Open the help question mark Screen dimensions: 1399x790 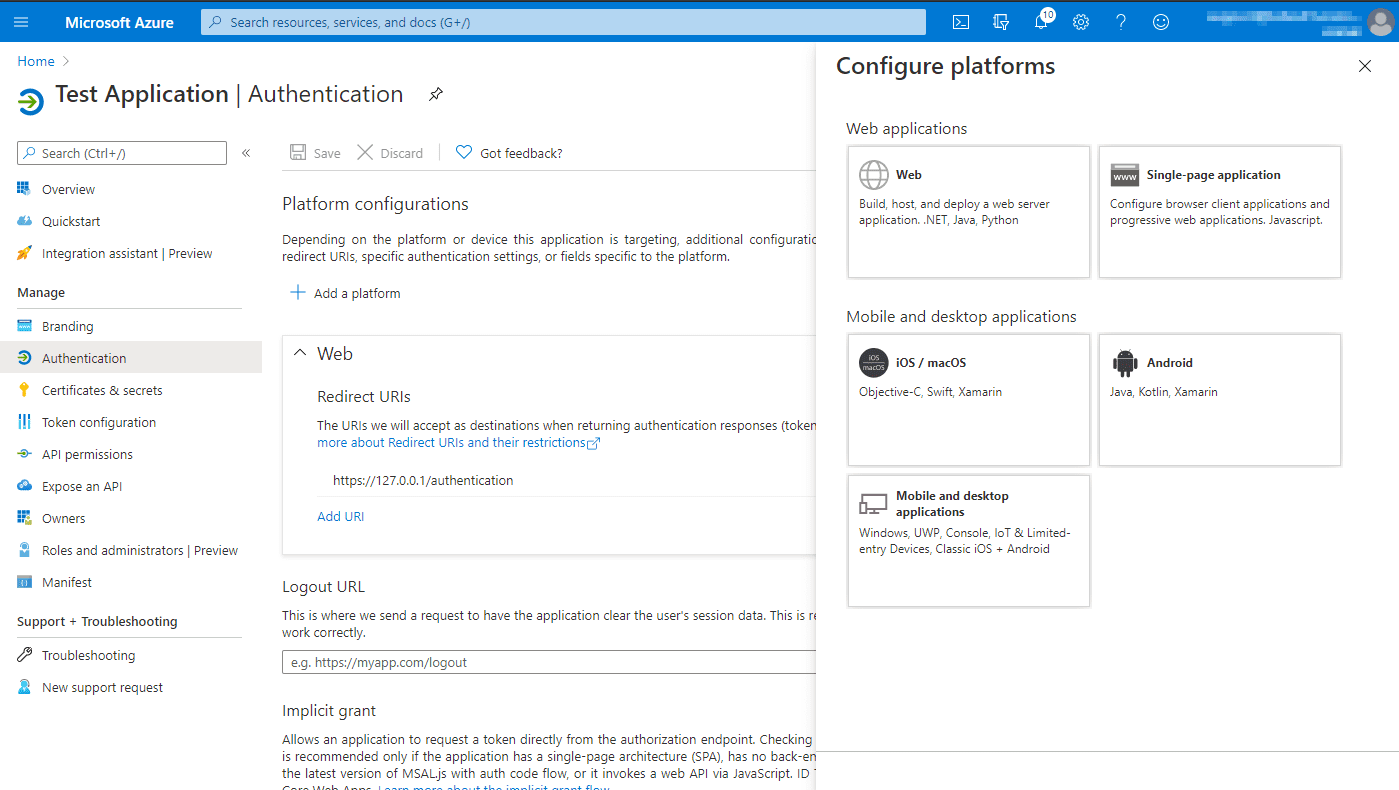point(1121,22)
